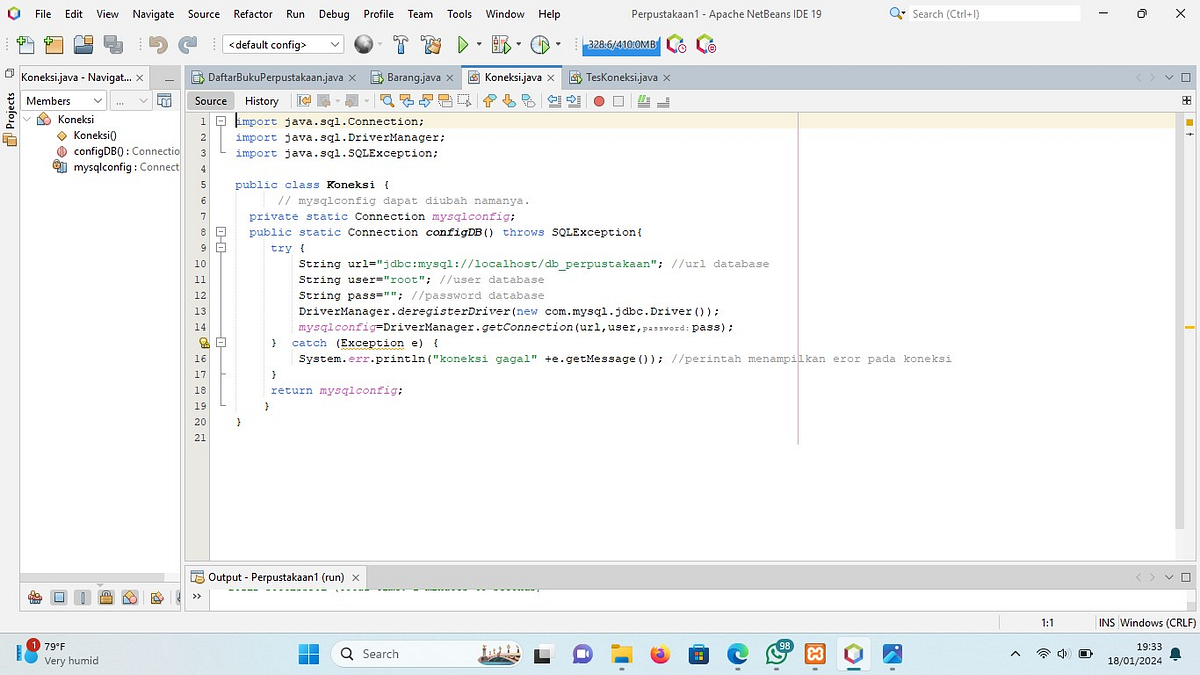Switch to TesKoneksi.java tab
Screen dimensions: 1200x675
pyautogui.click(x=620, y=77)
